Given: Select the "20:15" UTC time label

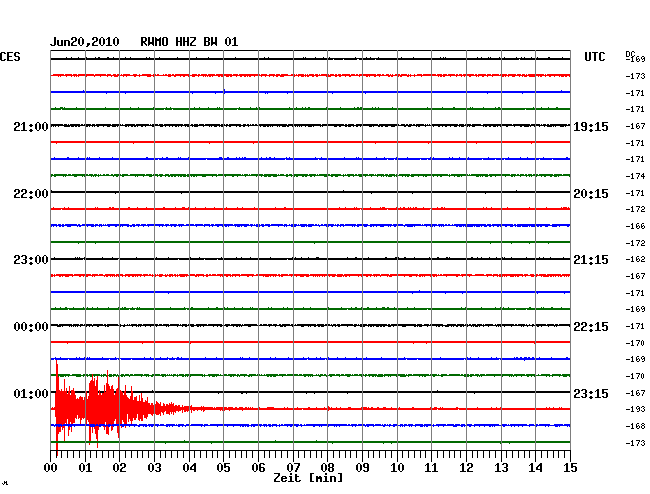Looking at the screenshot, I should 591,194.
